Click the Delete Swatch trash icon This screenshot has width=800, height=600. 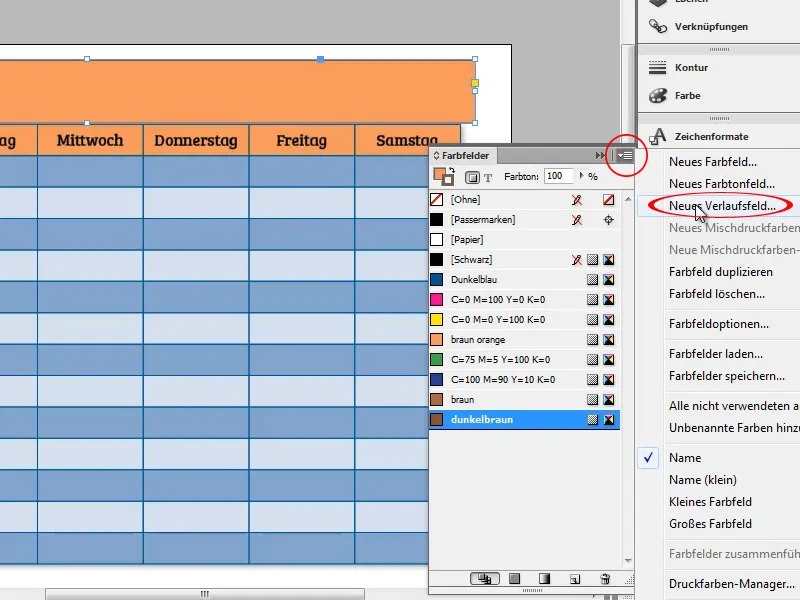(605, 579)
